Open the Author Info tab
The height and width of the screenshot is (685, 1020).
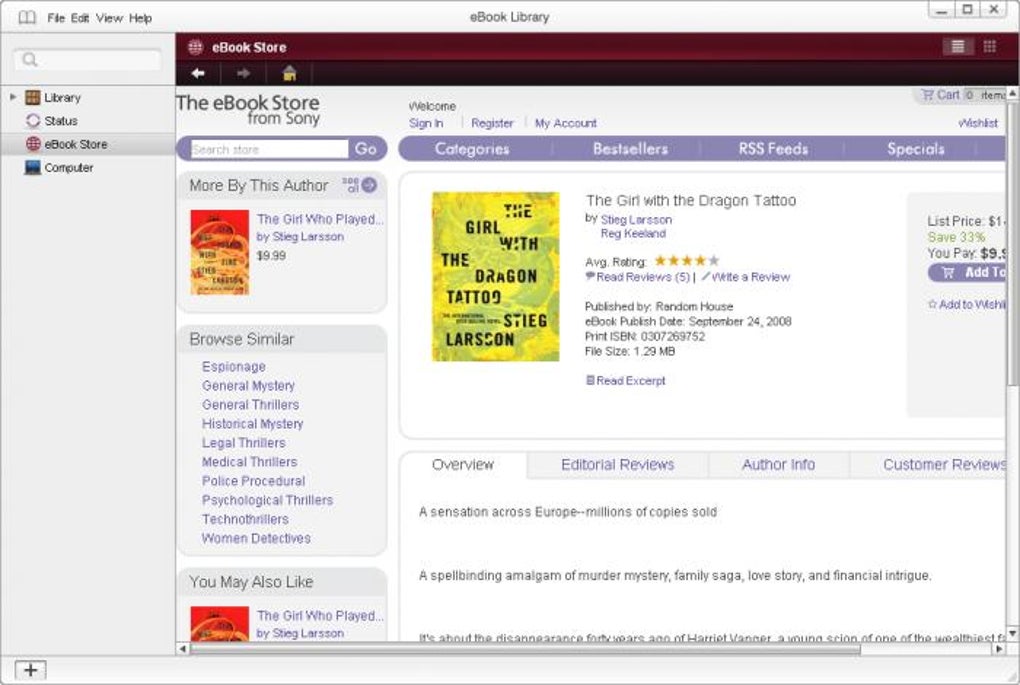(x=778, y=465)
